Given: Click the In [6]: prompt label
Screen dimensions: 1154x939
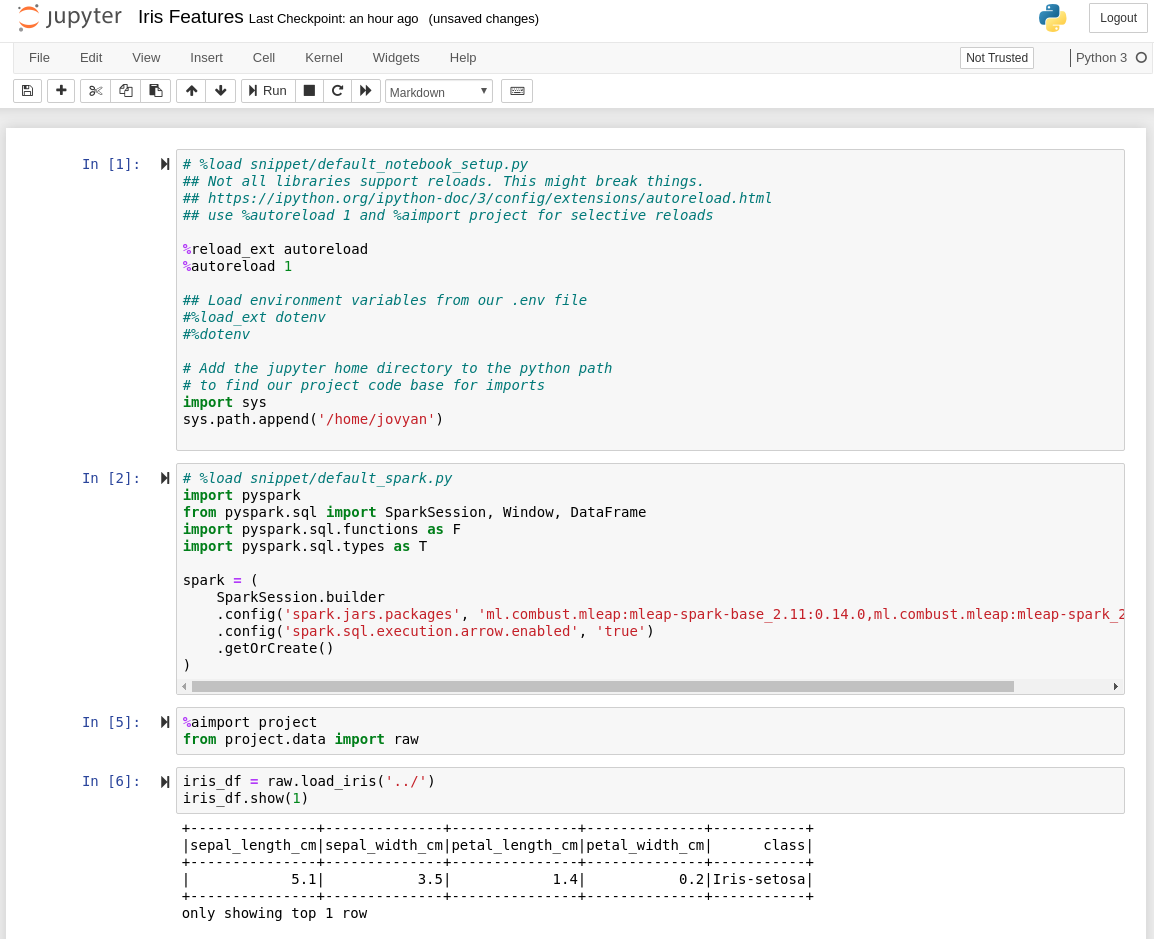Looking at the screenshot, I should coord(111,782).
